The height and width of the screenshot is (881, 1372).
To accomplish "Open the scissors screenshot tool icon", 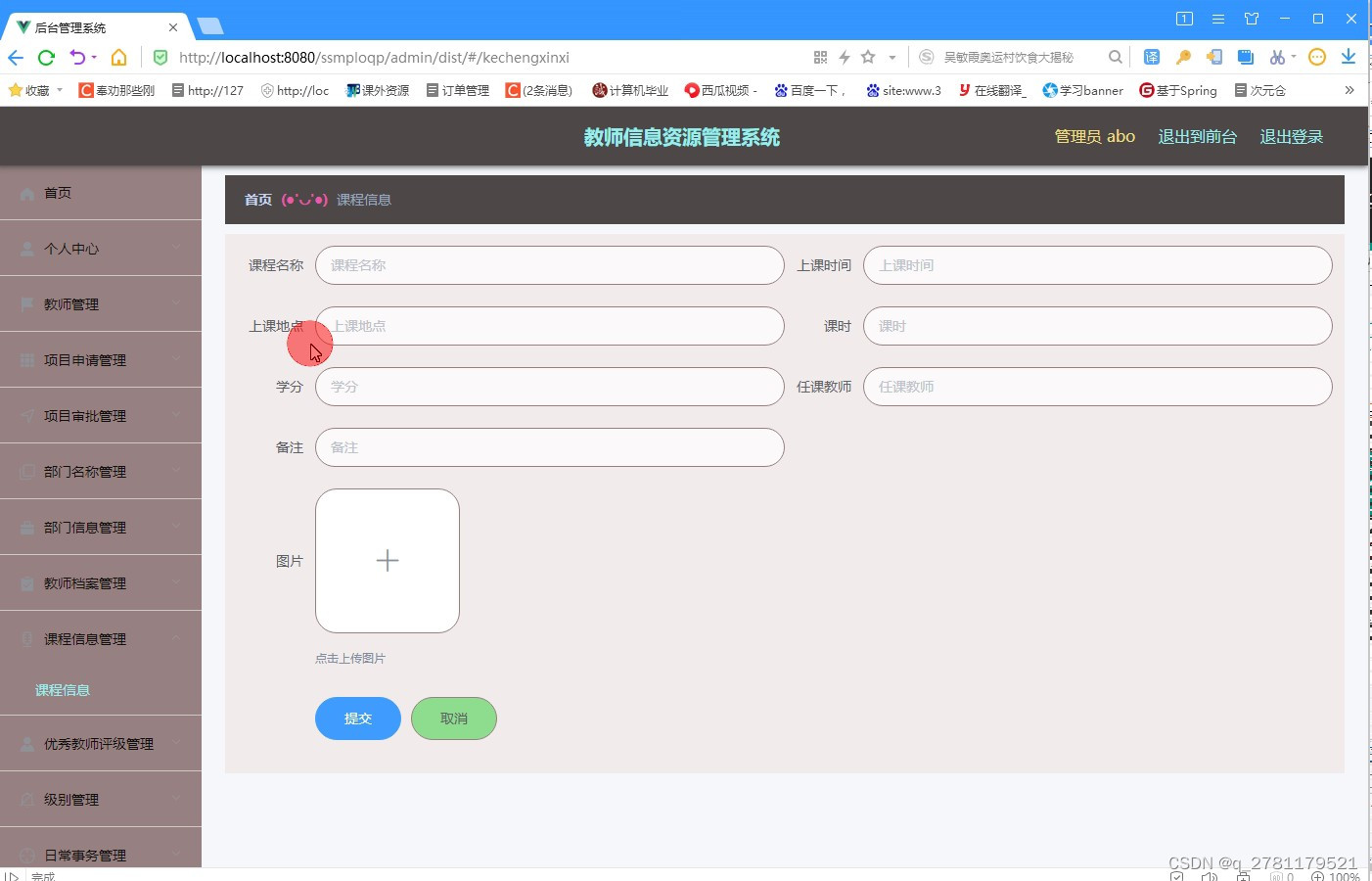I will pos(1277,57).
